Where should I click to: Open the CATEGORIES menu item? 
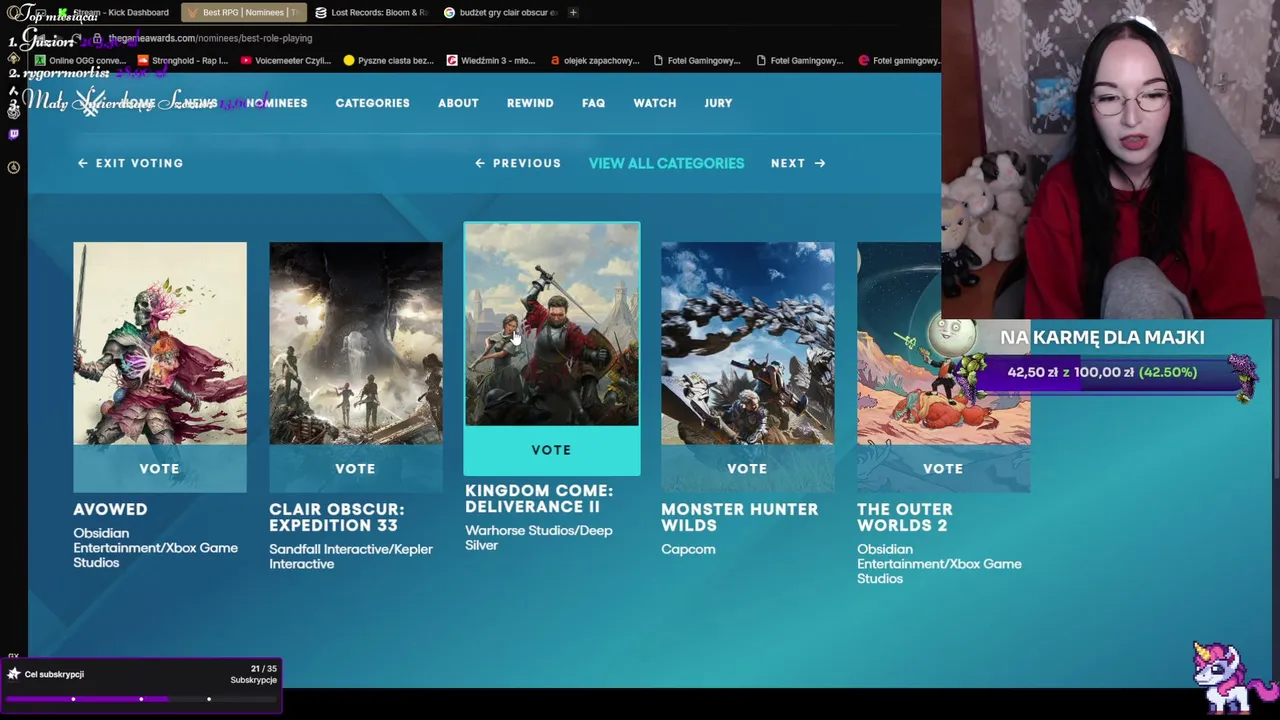tap(372, 103)
